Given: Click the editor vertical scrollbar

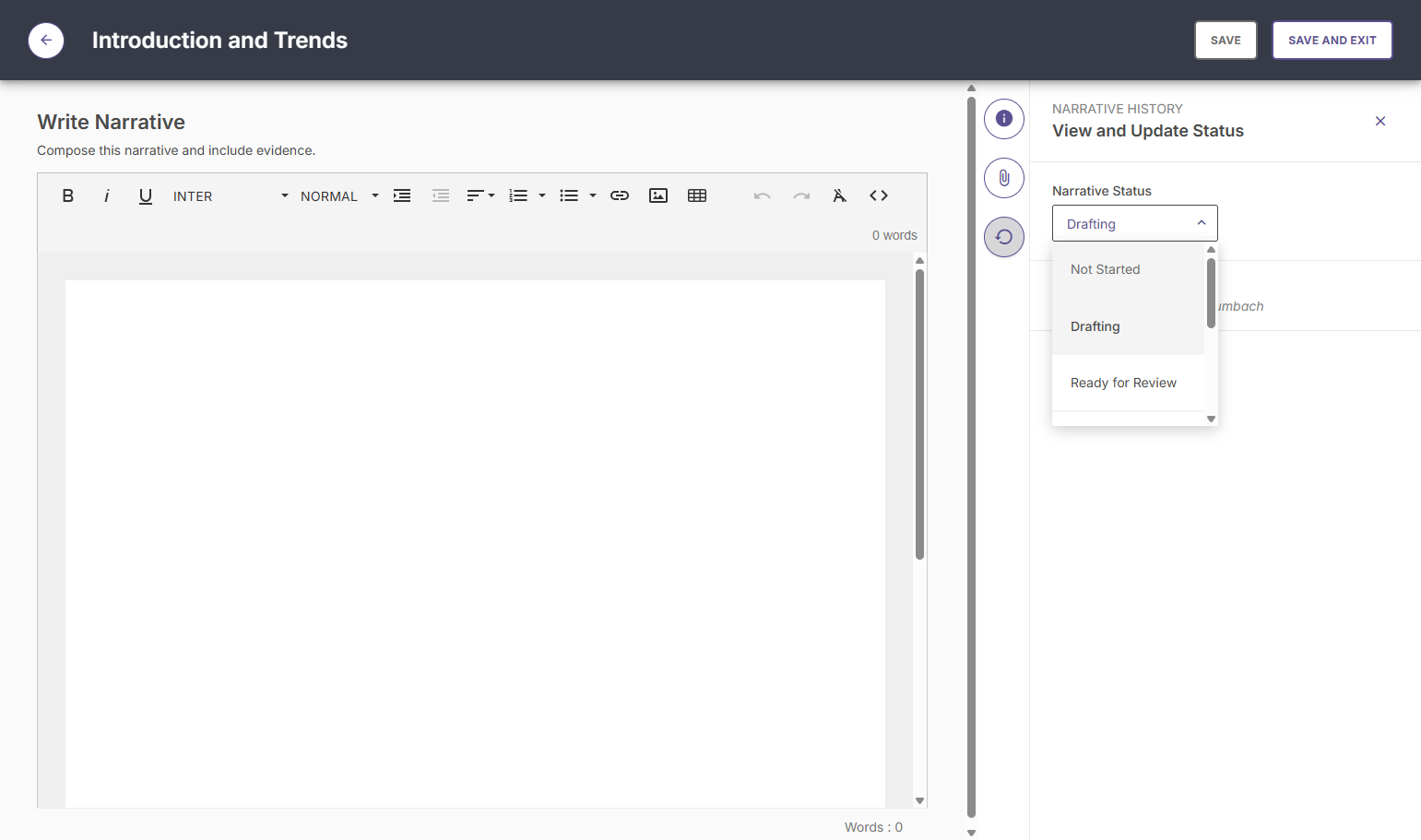Looking at the screenshot, I should click(919, 415).
